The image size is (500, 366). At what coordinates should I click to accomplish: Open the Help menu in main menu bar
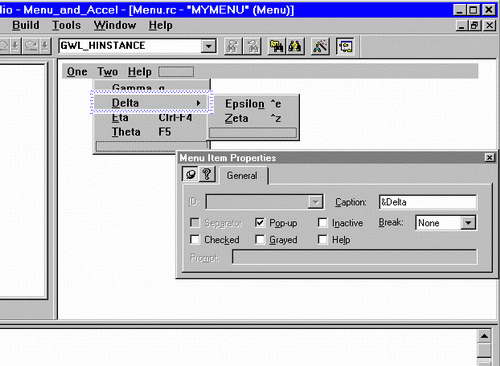click(160, 25)
